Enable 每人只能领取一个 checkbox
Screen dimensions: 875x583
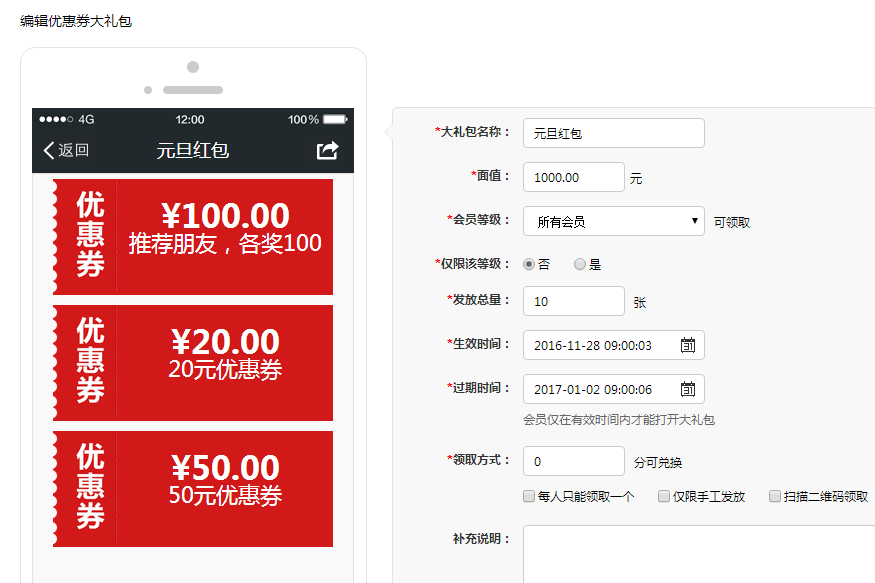529,496
